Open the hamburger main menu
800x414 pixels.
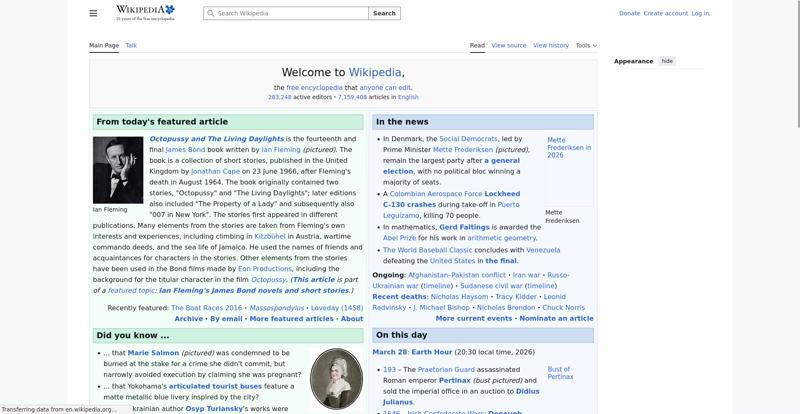click(x=93, y=13)
